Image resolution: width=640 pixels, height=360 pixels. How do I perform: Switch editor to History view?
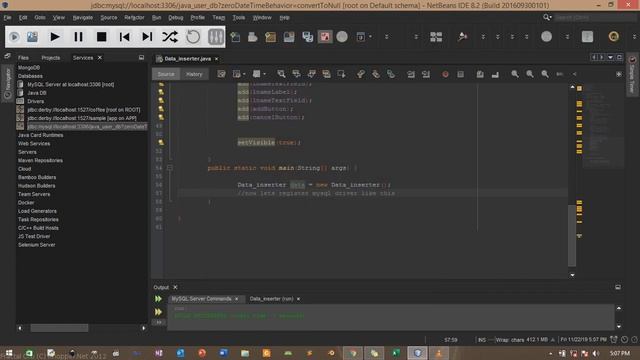194,74
